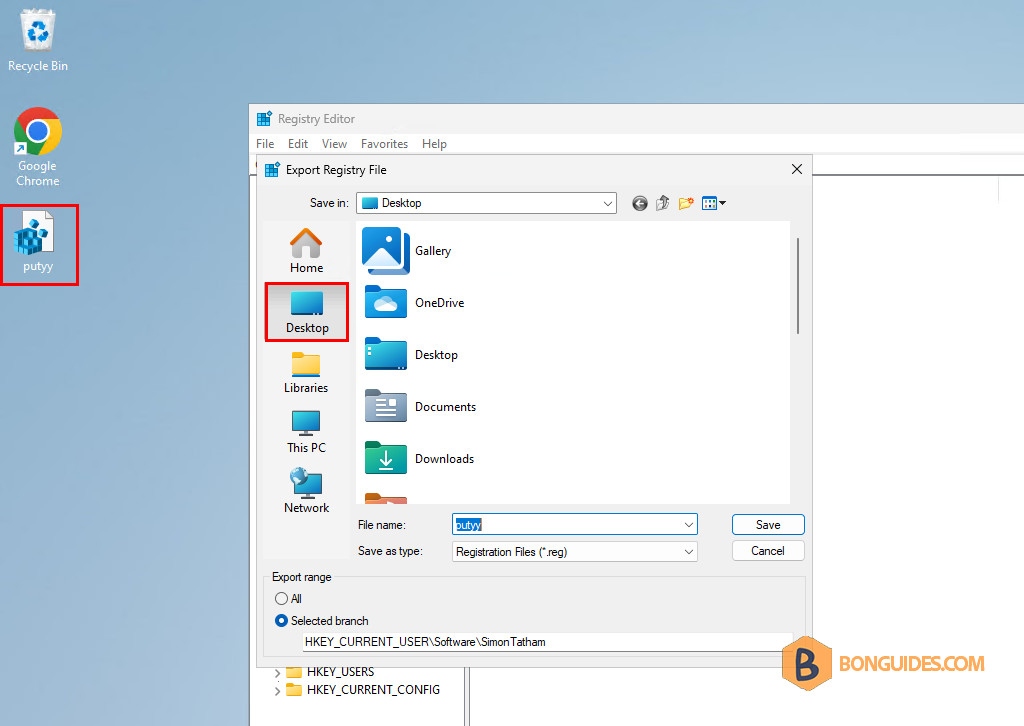This screenshot has width=1024, height=726.
Task: Open This PC in the places sidebar
Action: [306, 432]
